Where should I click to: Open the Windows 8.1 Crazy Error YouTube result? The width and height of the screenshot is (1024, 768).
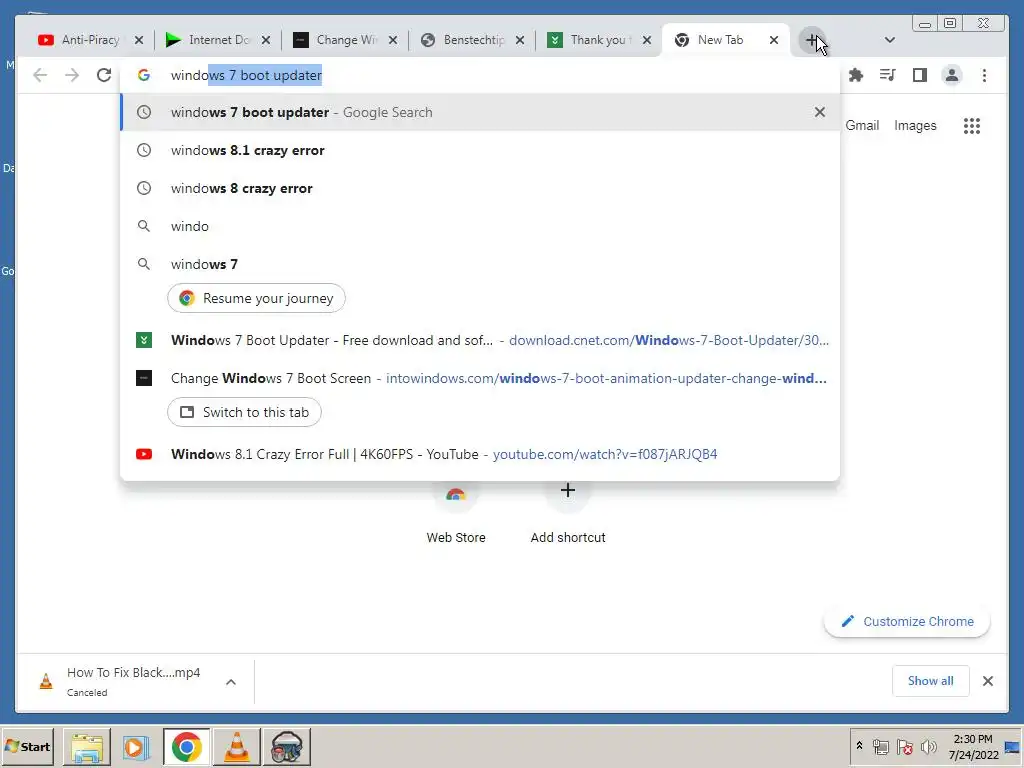pos(480,454)
